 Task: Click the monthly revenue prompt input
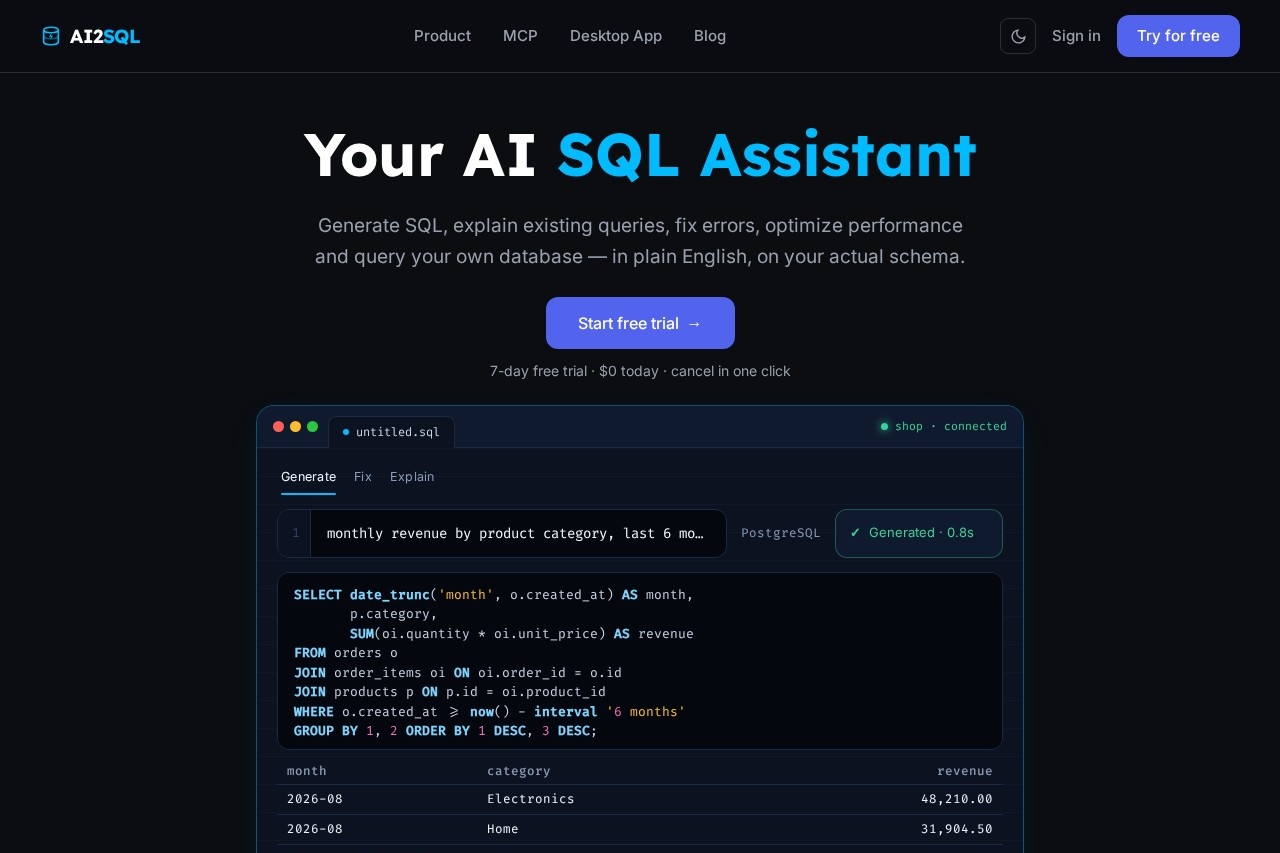pos(518,533)
